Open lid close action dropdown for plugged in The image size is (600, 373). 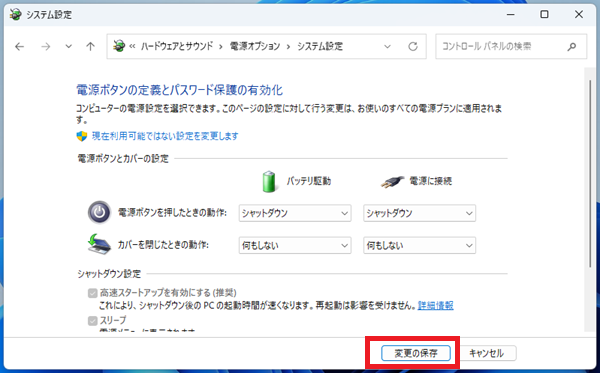pyautogui.click(x=419, y=245)
